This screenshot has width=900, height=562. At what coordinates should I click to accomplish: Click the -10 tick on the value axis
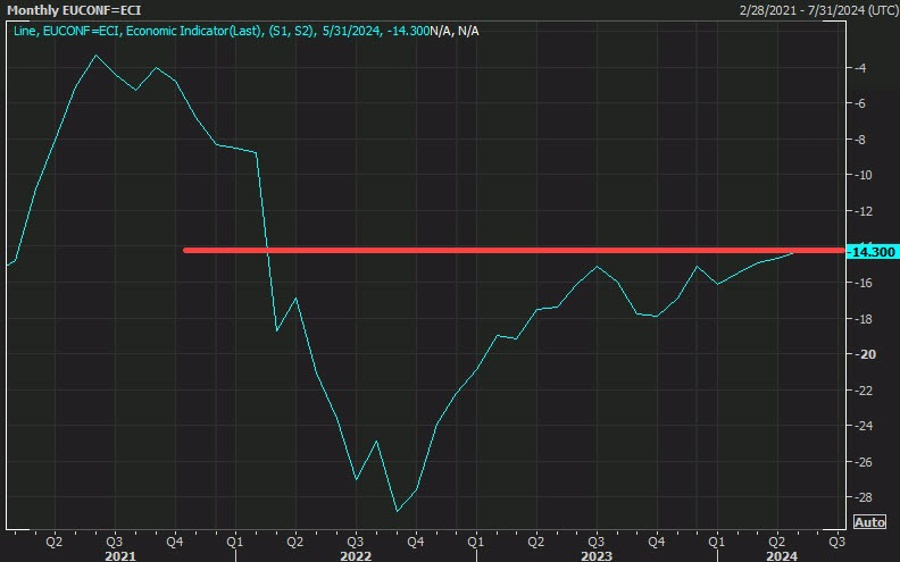pyautogui.click(x=864, y=175)
